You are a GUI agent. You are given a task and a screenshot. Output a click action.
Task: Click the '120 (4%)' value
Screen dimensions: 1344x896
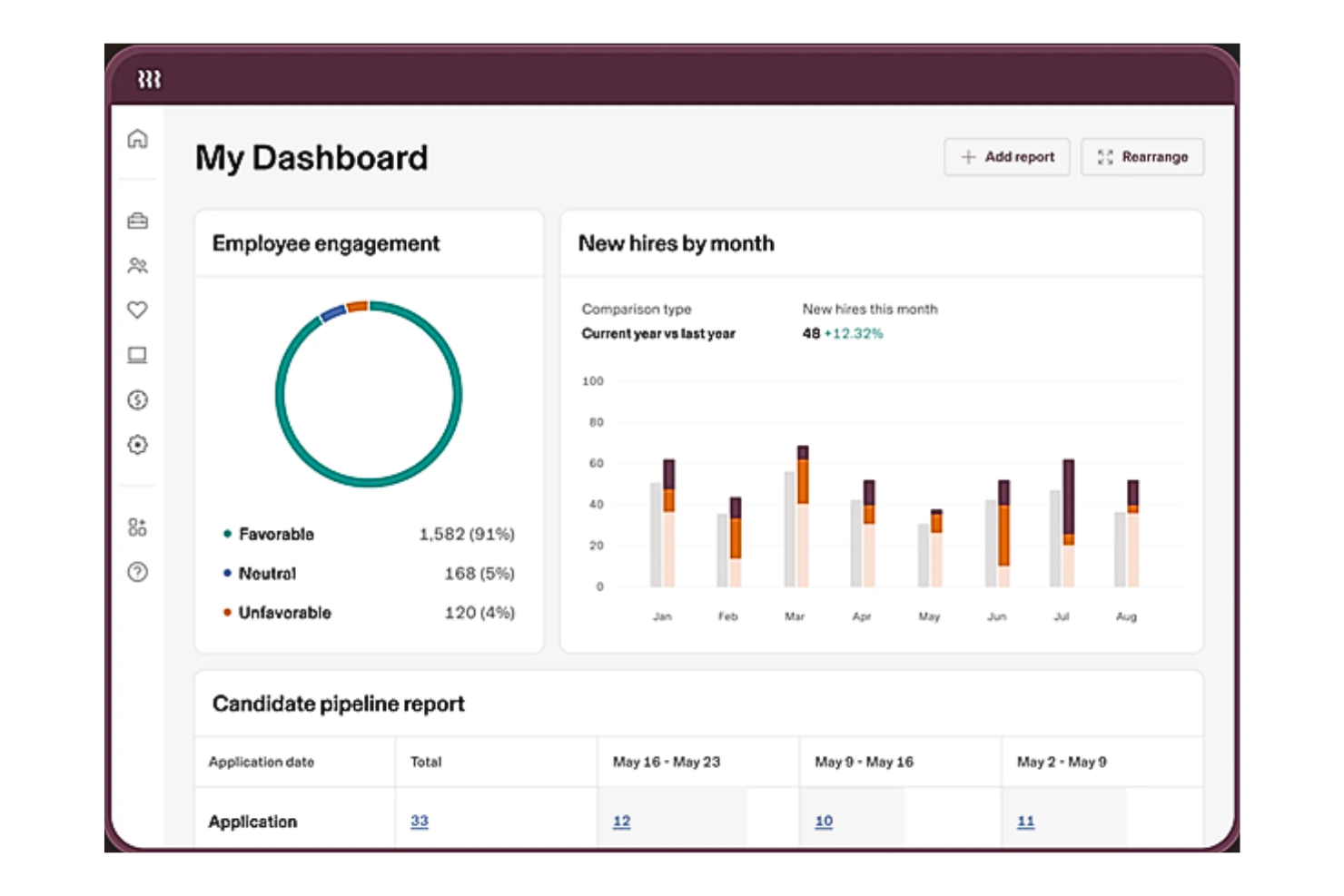[x=479, y=613]
